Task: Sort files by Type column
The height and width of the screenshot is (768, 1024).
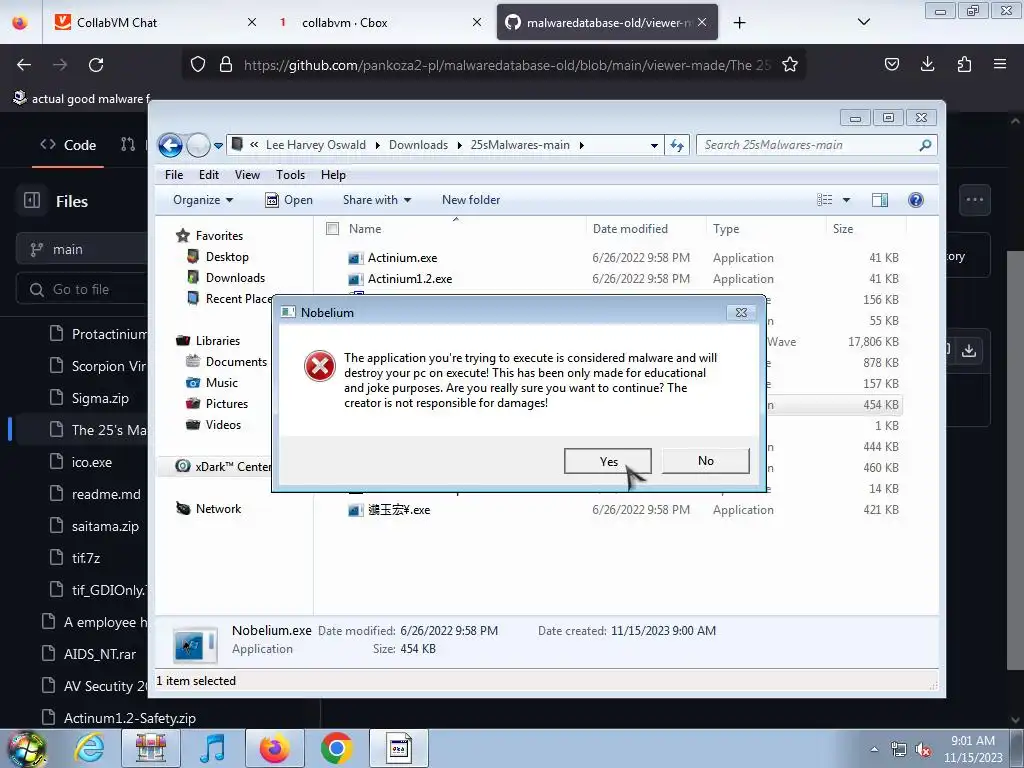Action: 726,229
